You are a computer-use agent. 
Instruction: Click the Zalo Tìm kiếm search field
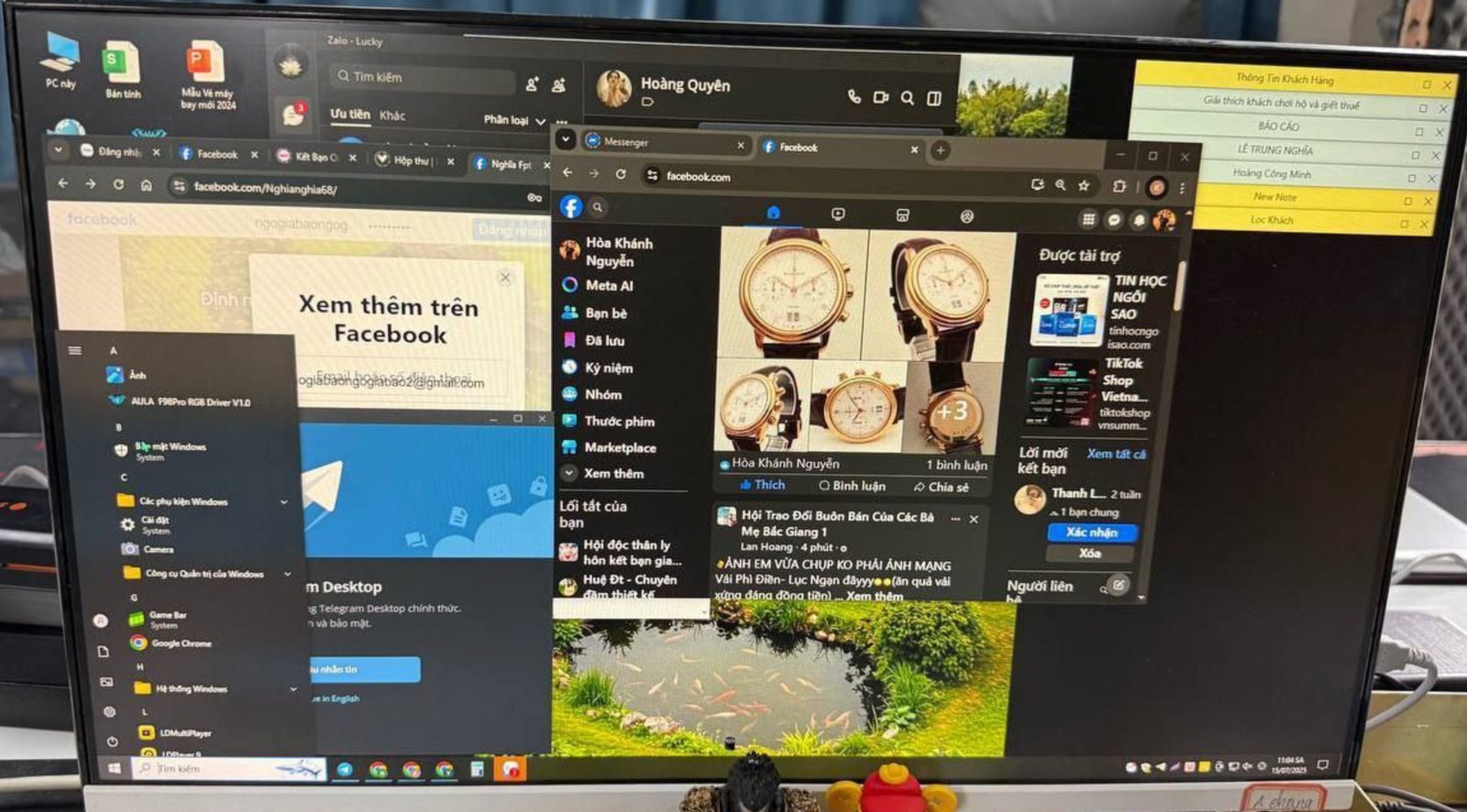click(422, 78)
